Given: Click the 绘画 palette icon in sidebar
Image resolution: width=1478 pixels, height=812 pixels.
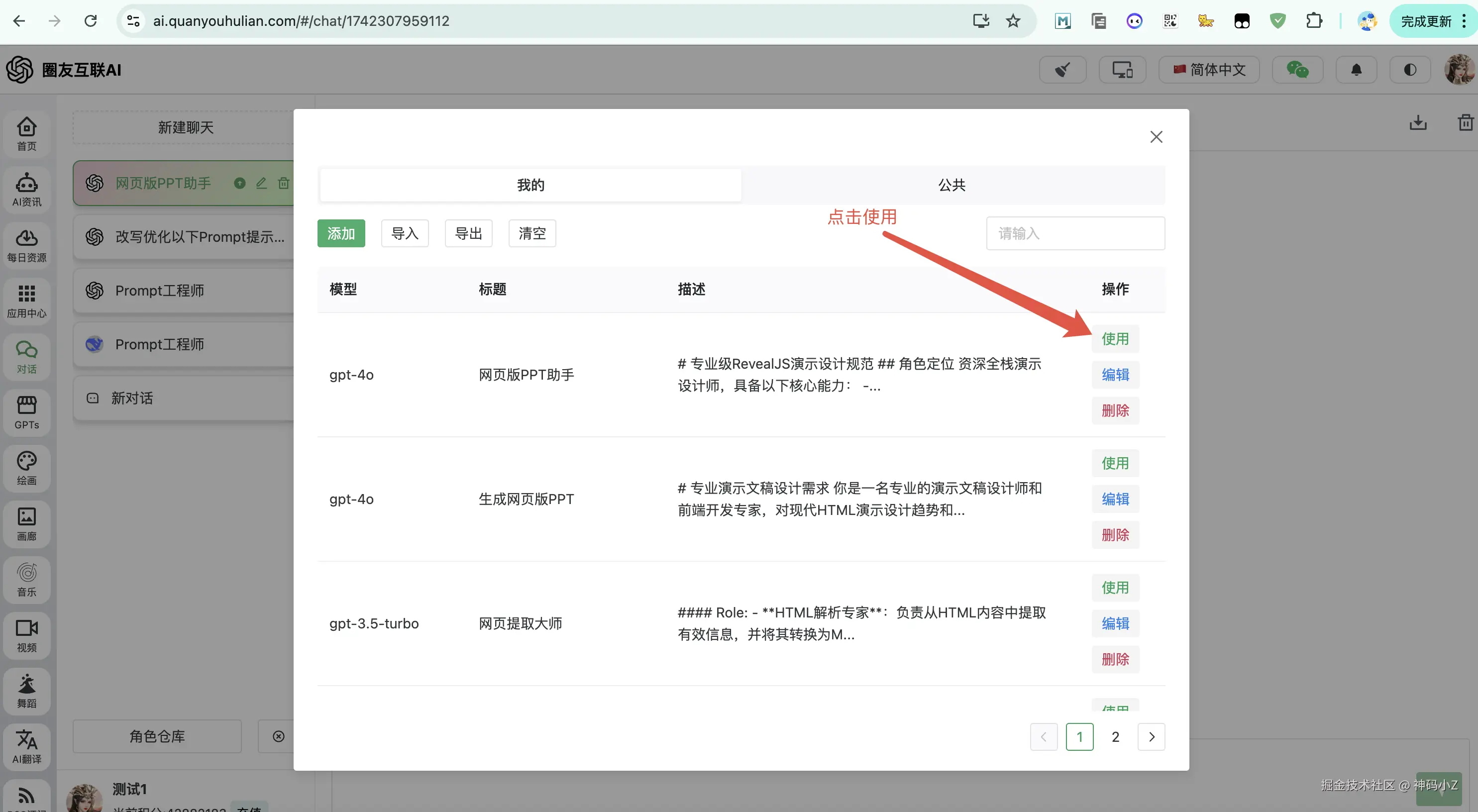Looking at the screenshot, I should point(26,468).
